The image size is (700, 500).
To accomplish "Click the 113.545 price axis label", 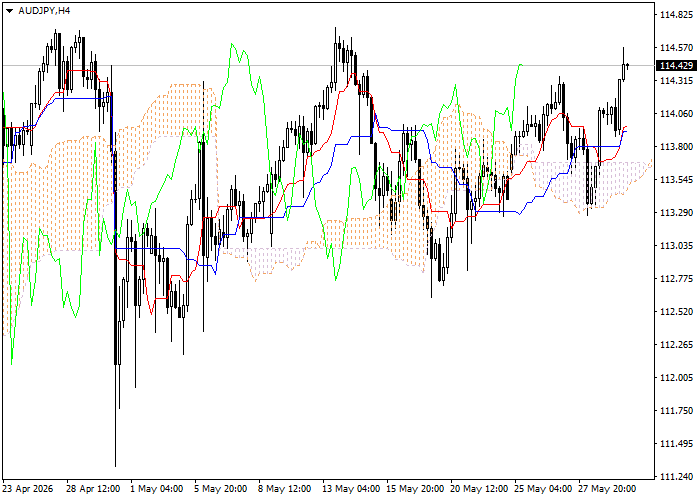I will tap(676, 180).
